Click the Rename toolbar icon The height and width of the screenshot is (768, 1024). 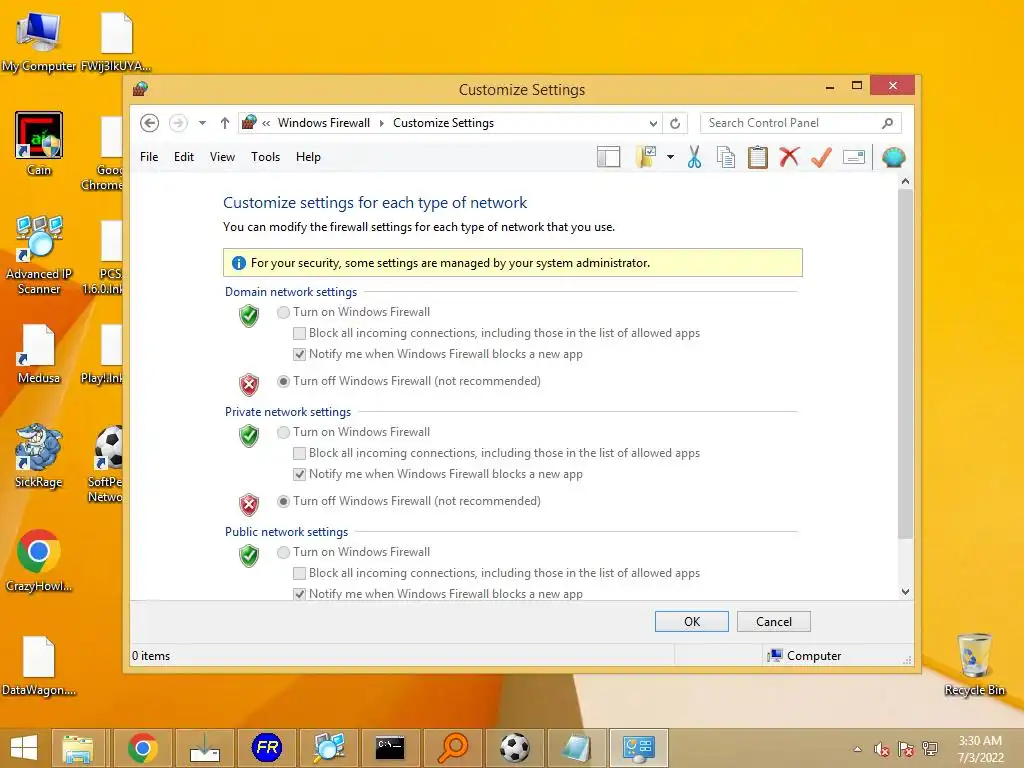854,157
